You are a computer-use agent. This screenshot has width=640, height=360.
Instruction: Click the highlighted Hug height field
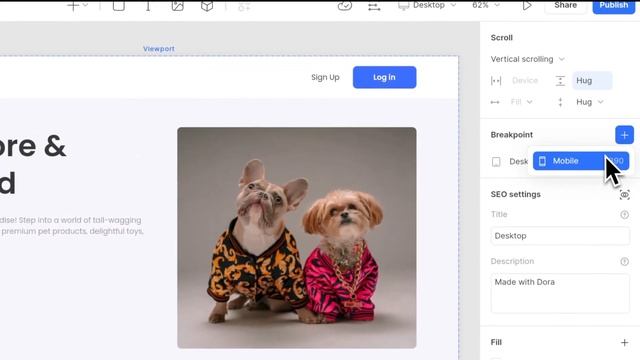[592, 80]
